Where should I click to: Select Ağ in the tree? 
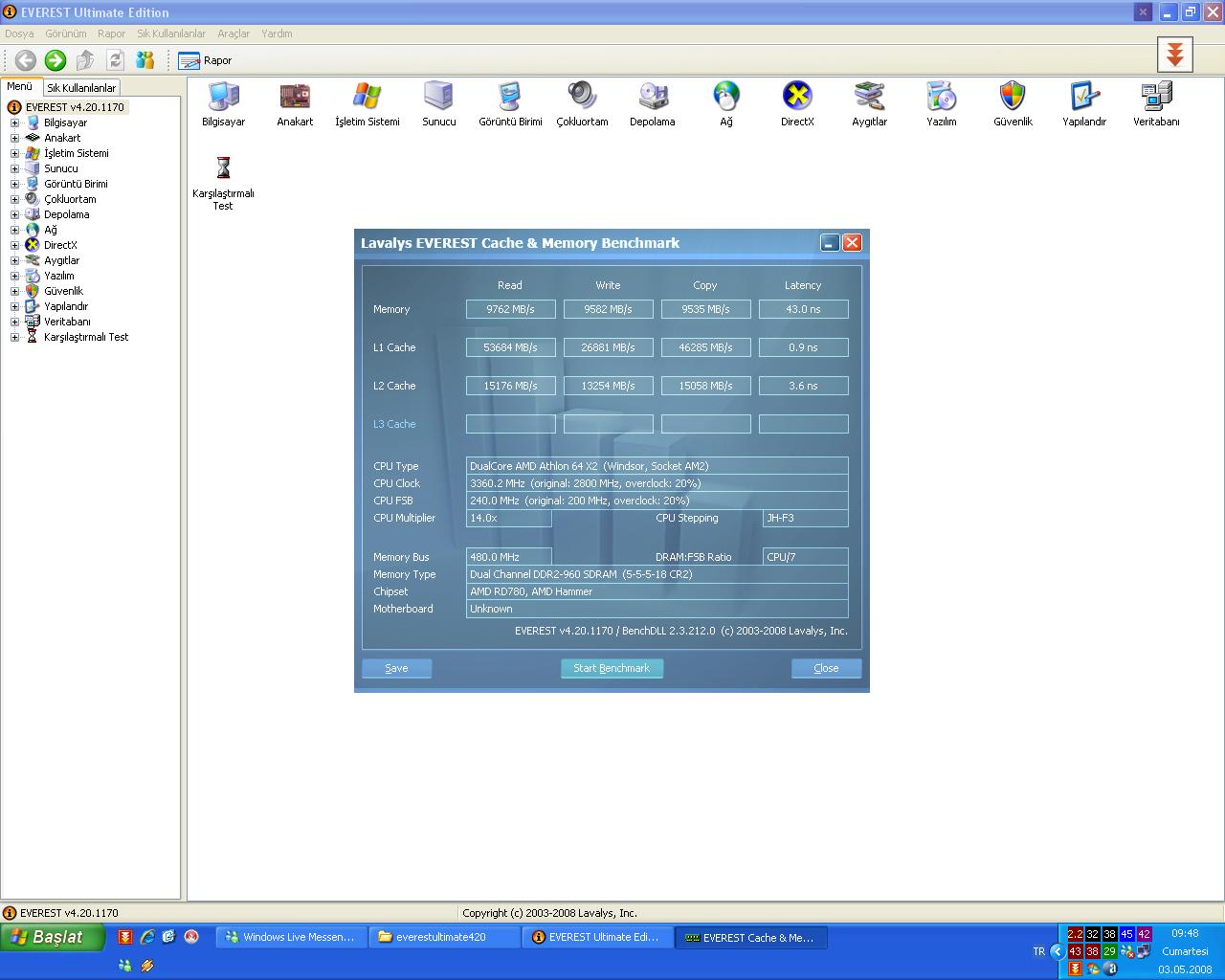50,230
